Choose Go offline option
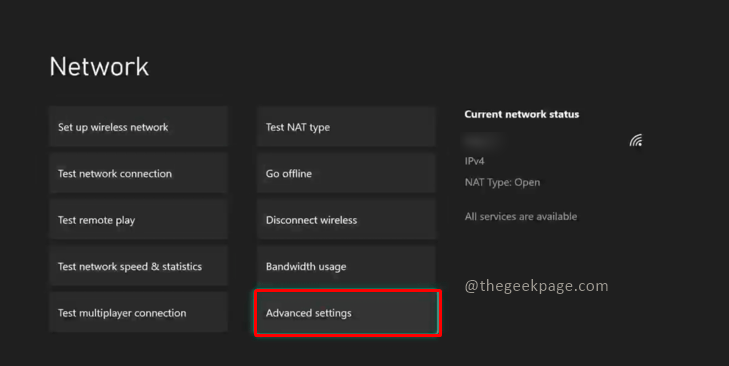 click(346, 173)
